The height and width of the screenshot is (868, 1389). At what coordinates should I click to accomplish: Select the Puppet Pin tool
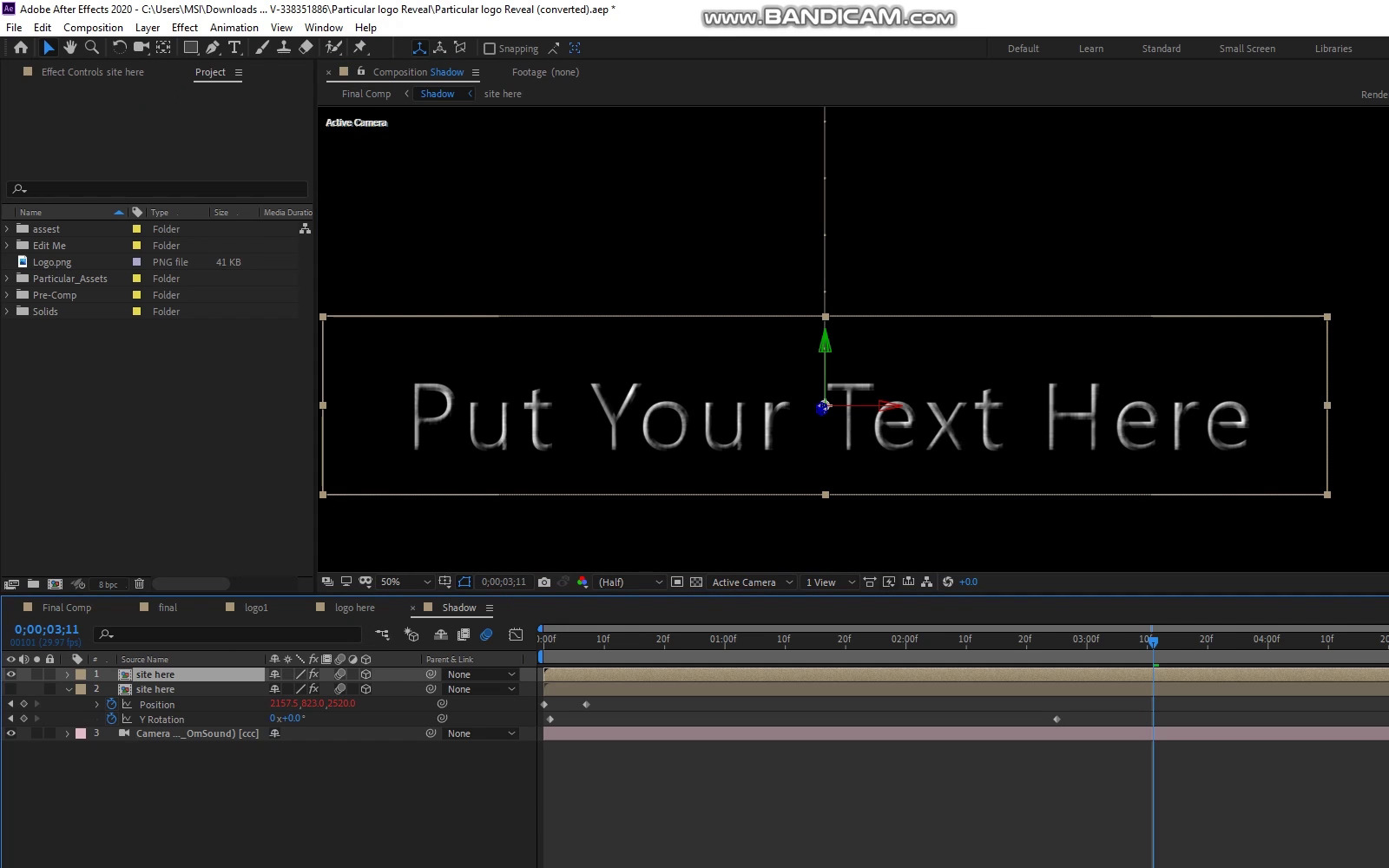359,48
